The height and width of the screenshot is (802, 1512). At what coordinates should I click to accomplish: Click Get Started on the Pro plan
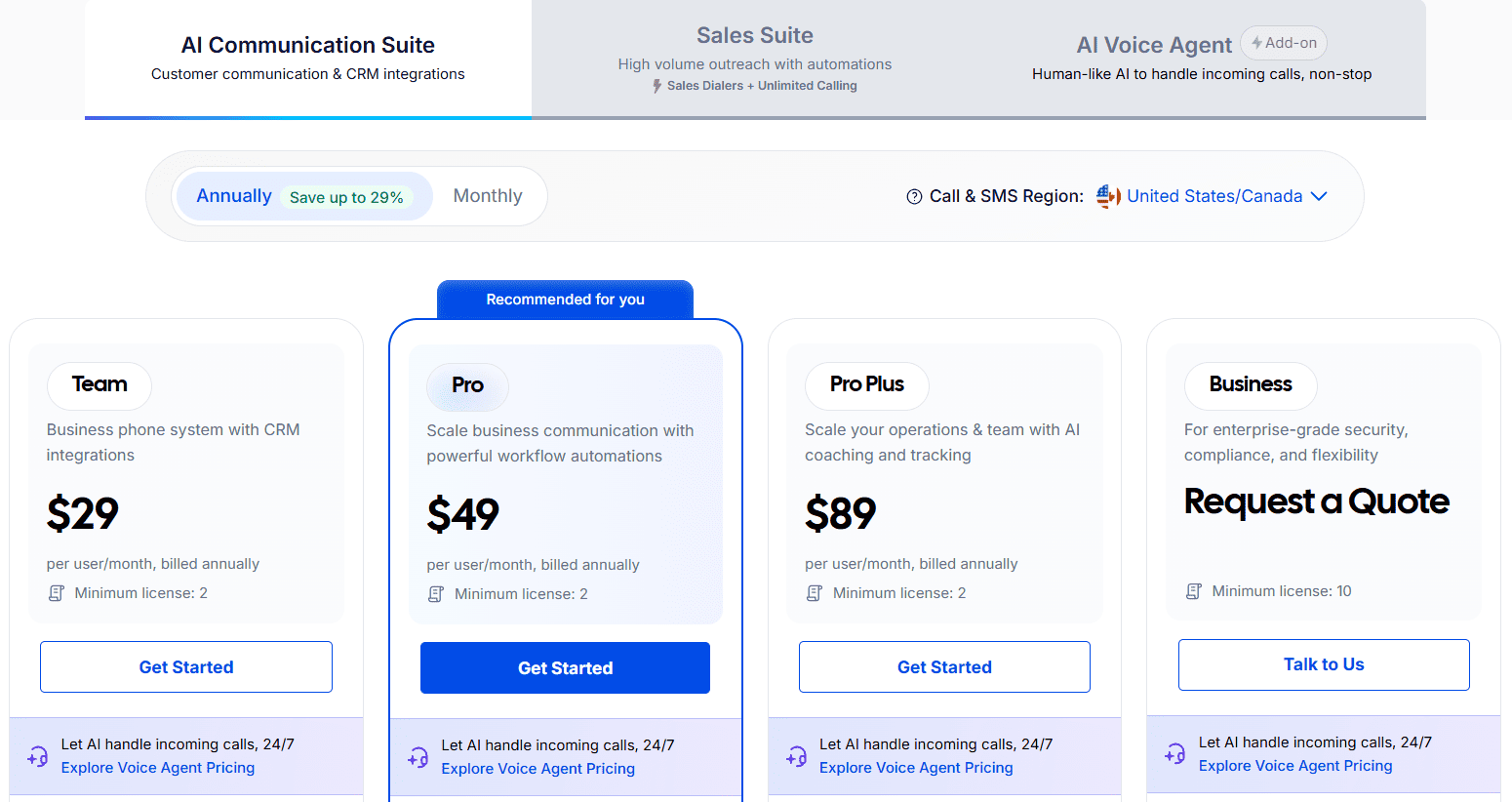pyautogui.click(x=565, y=668)
